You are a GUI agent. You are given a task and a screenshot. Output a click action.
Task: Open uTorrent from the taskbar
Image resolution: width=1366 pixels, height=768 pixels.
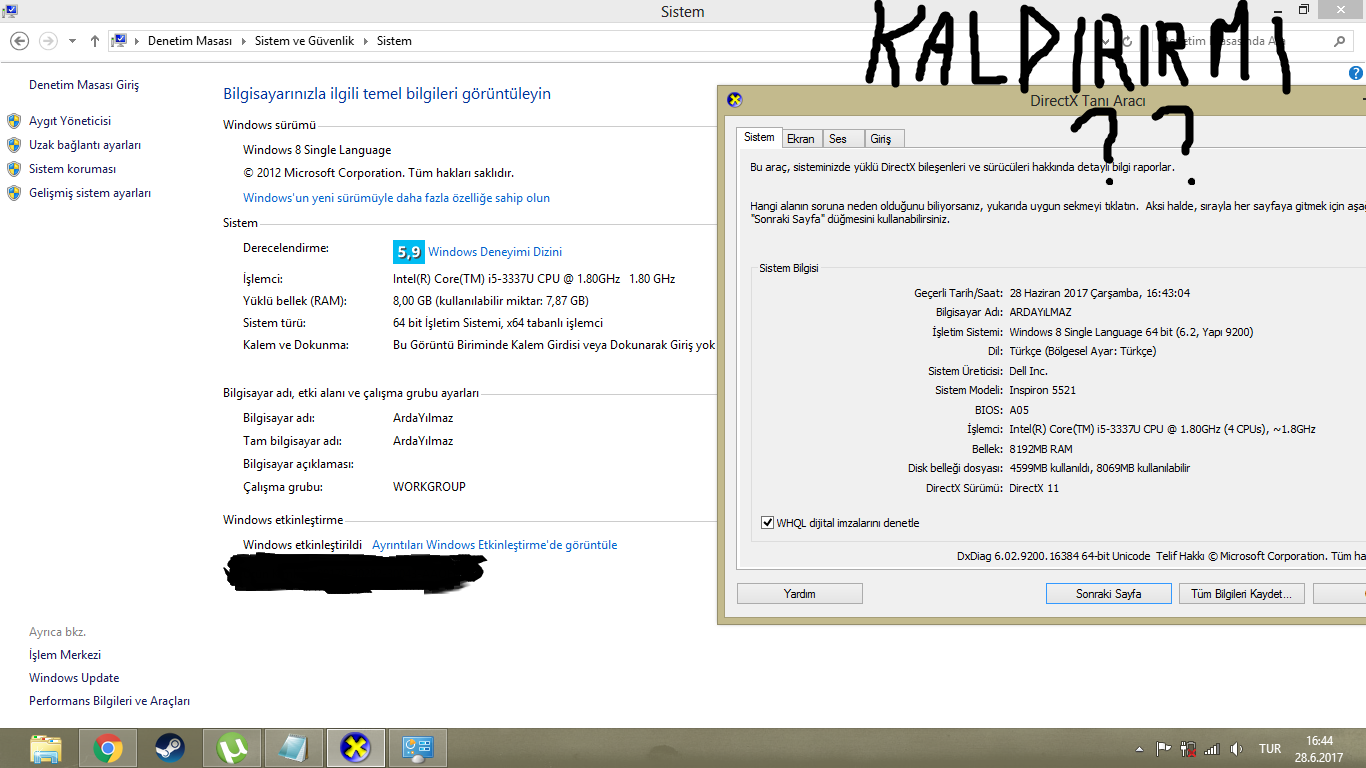point(232,748)
